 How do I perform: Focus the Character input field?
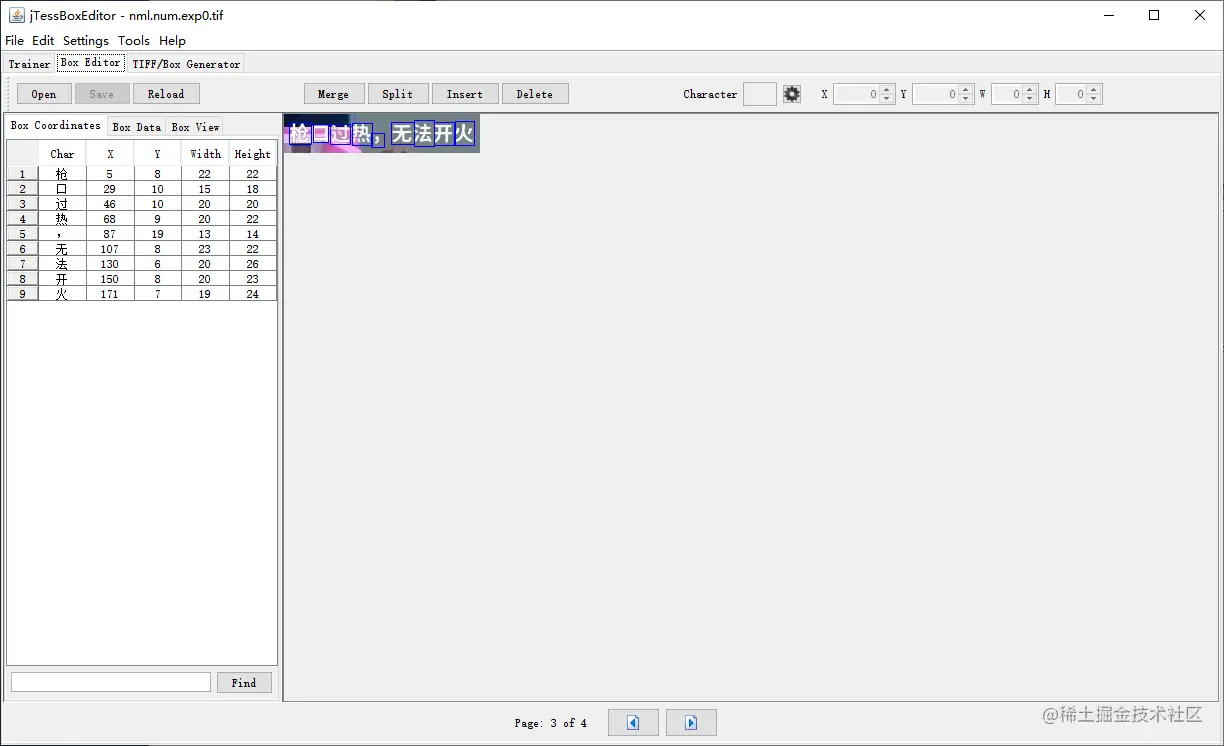[x=760, y=94]
